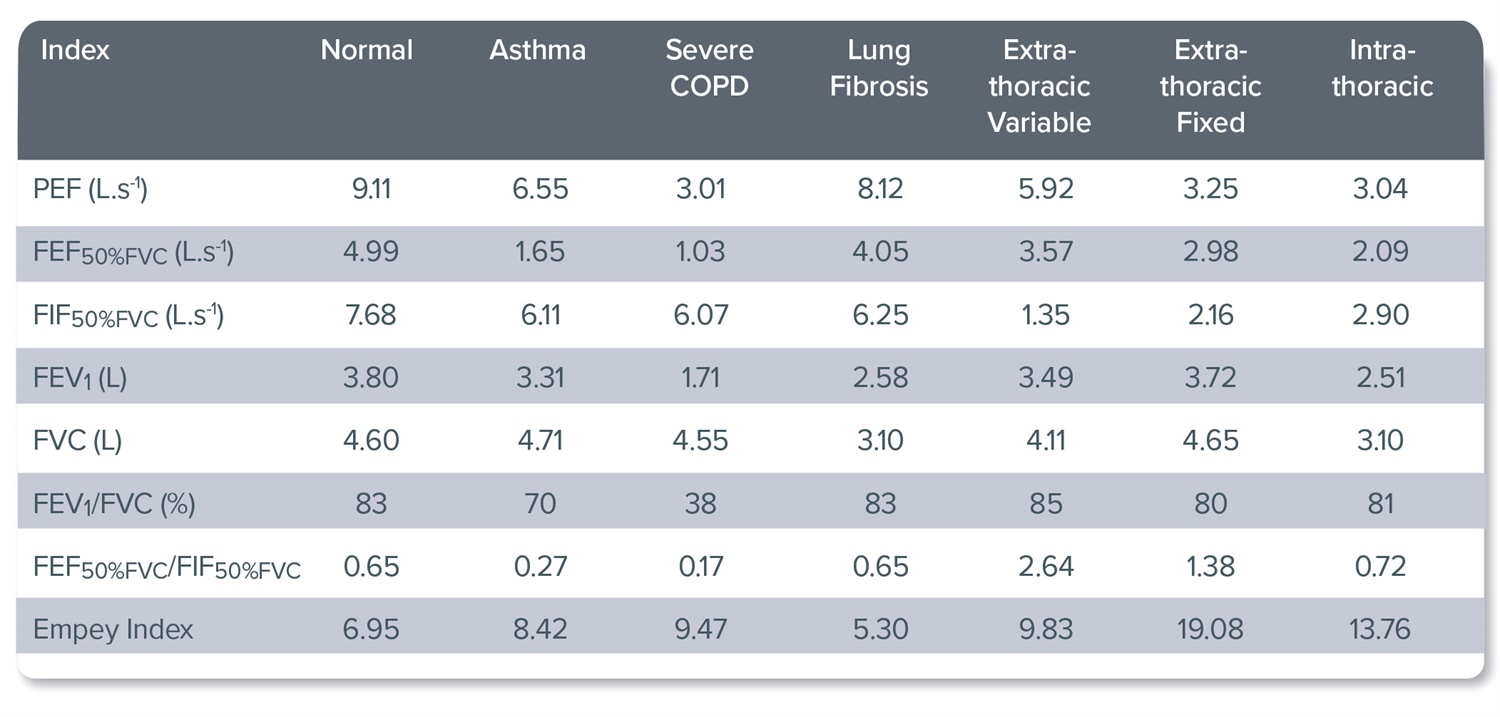Click the Empey Index row label
This screenshot has width=1500, height=717.
point(113,630)
